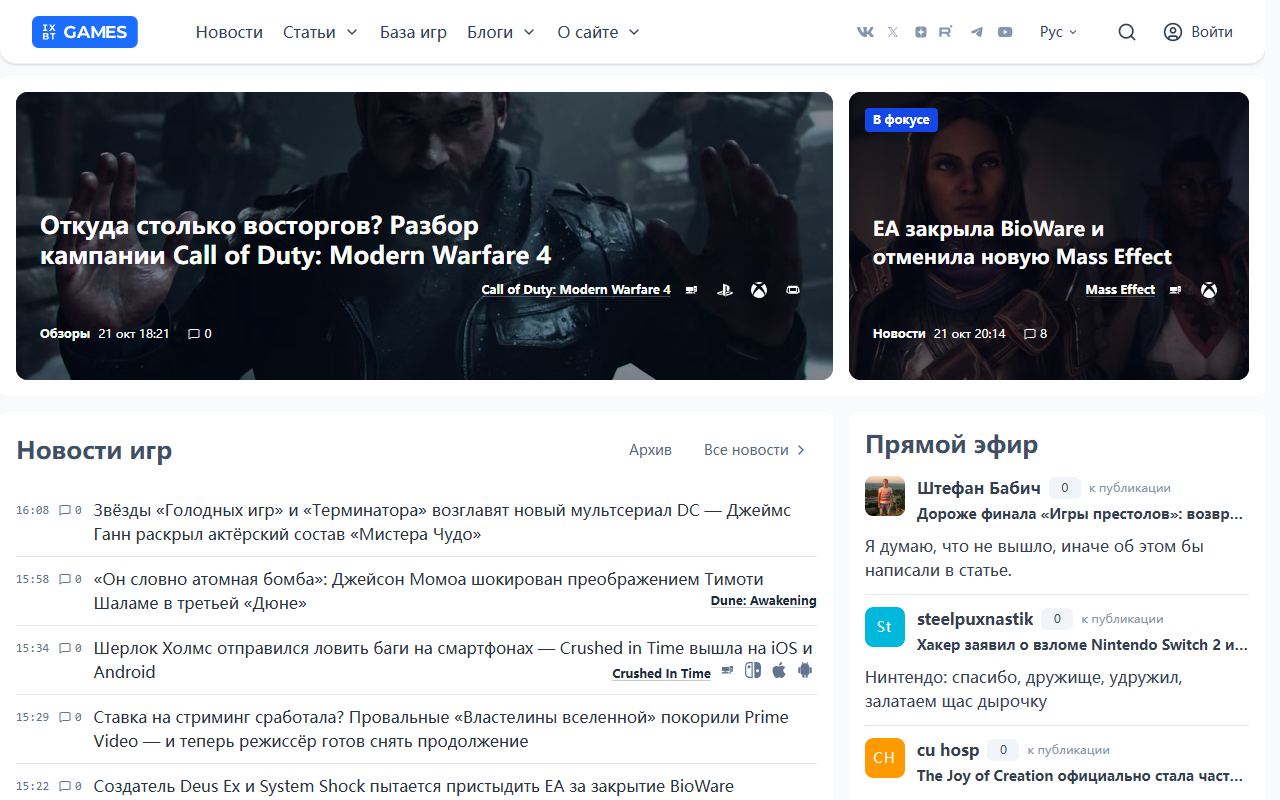Viewport: 1280px width, 800px height.
Task: Open cu hosp avatar badge
Action: (885, 758)
